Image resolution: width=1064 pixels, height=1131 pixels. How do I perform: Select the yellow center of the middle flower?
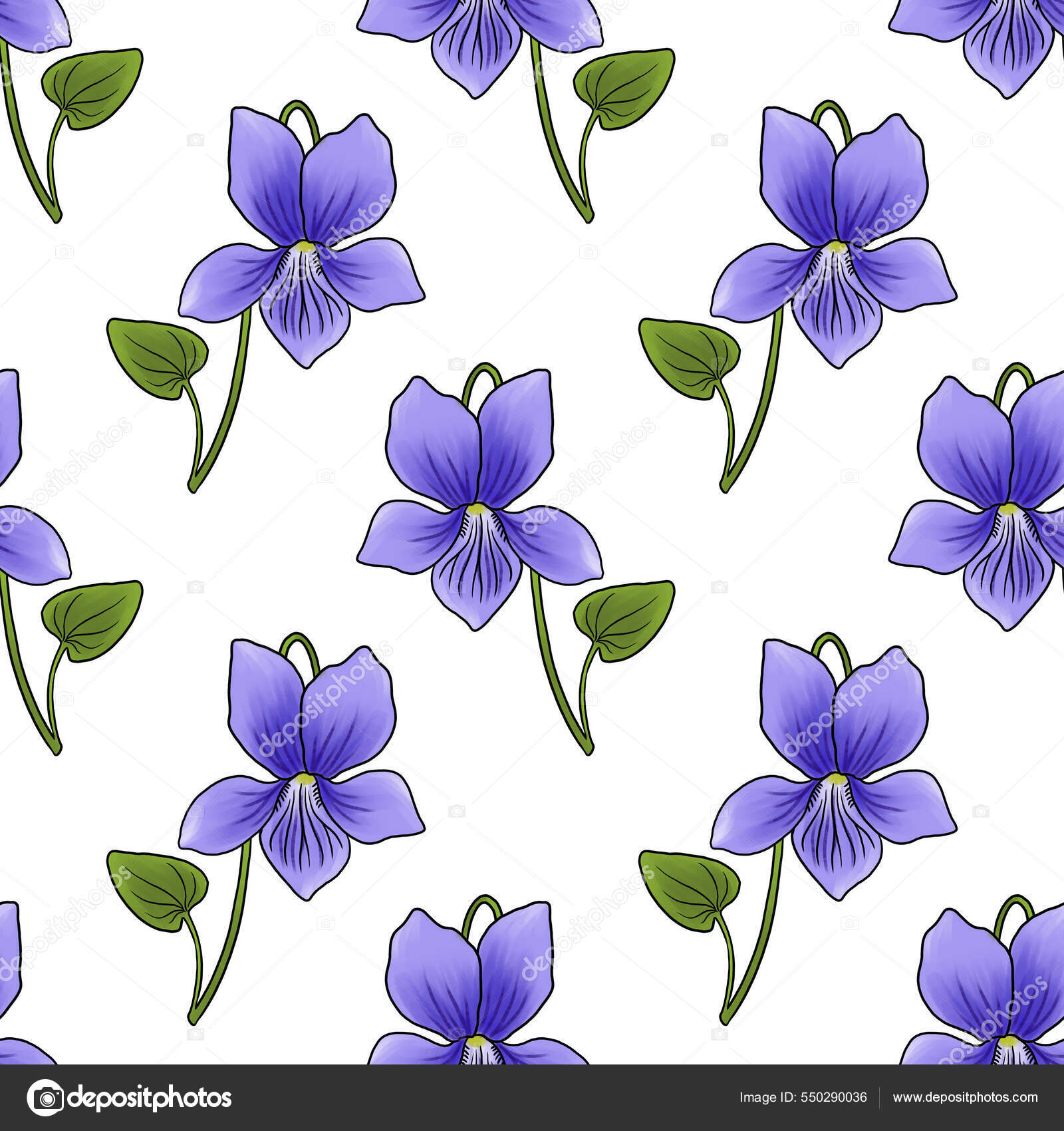pos(477,509)
